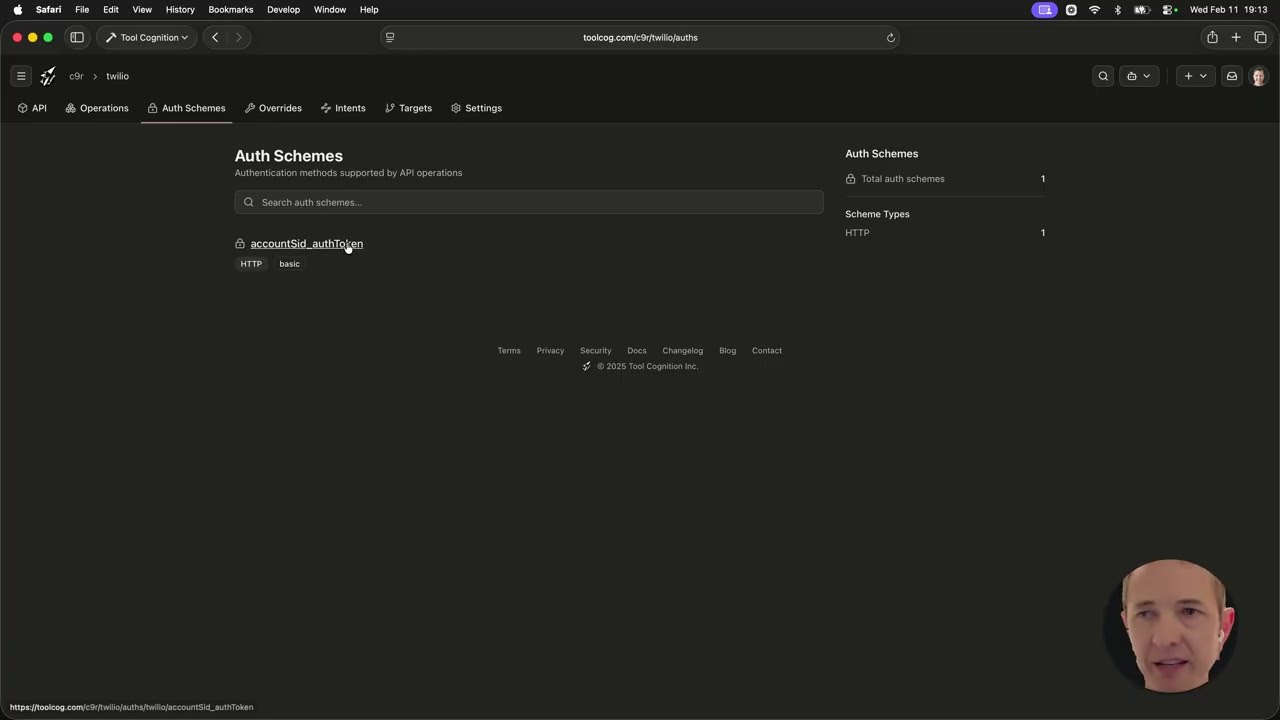Switch to the Targets tab
The width and height of the screenshot is (1280, 720).
coord(408,108)
